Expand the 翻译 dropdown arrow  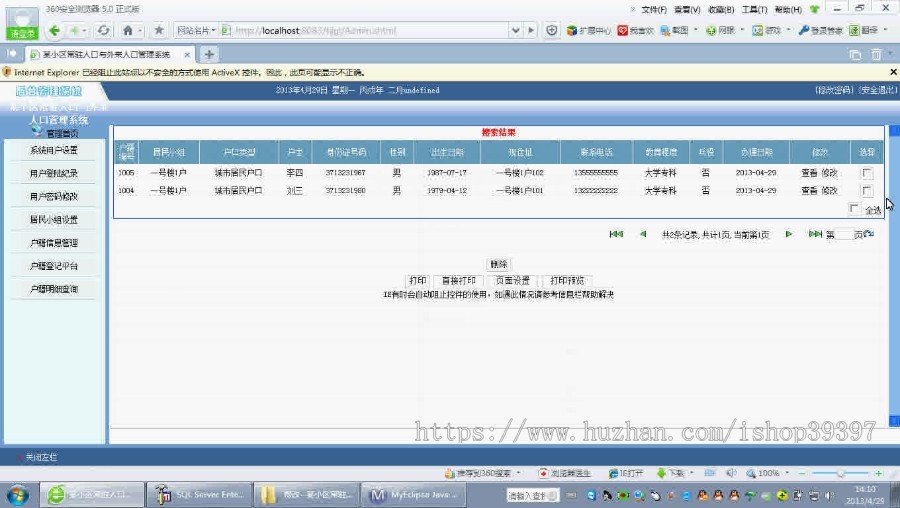click(x=886, y=30)
